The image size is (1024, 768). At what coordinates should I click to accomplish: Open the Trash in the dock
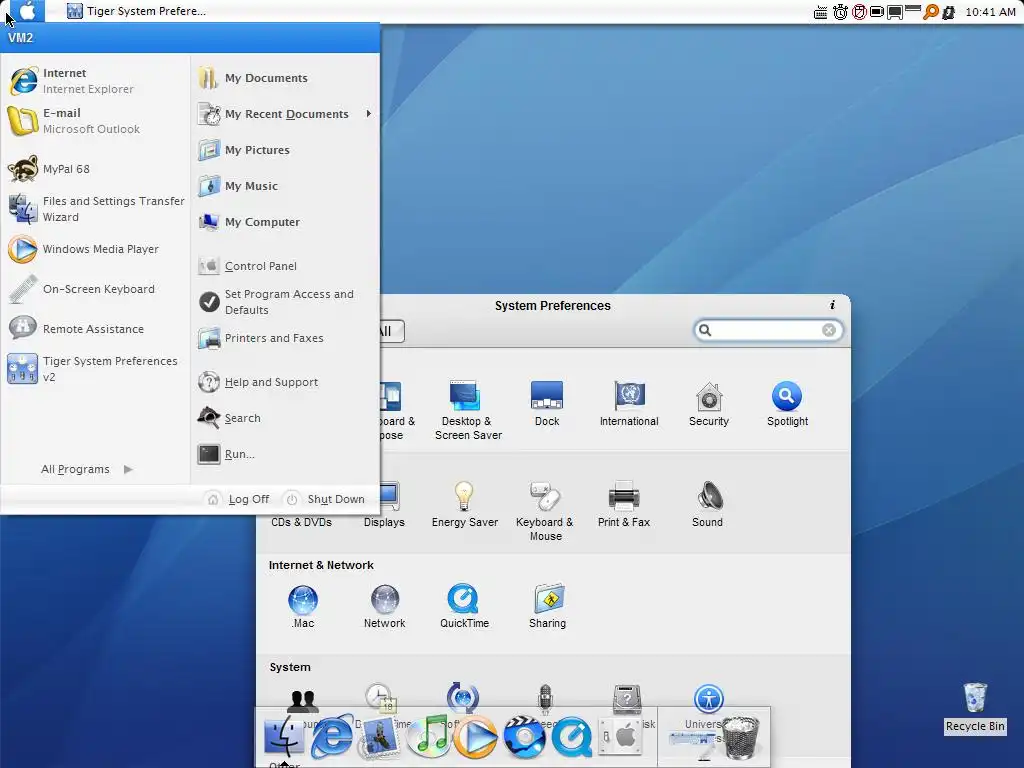point(741,738)
